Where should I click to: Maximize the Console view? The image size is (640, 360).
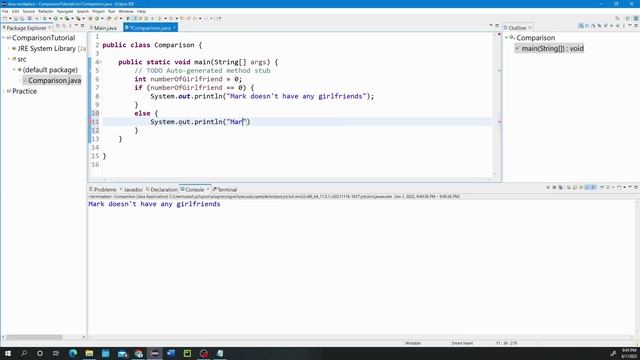(x=636, y=187)
